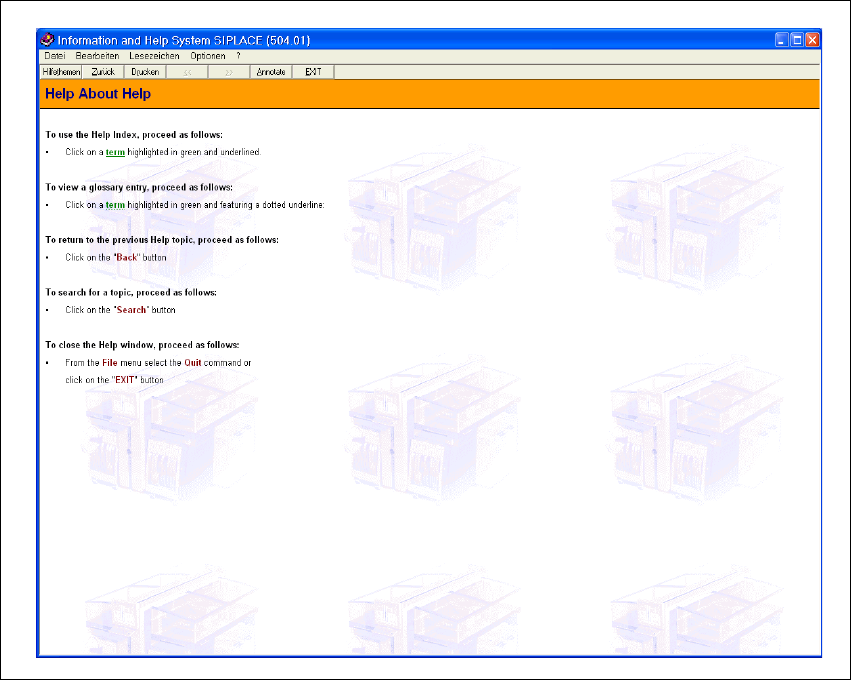The width and height of the screenshot is (851, 680).
Task: Maximize the help window
Action: pyautogui.click(x=797, y=40)
